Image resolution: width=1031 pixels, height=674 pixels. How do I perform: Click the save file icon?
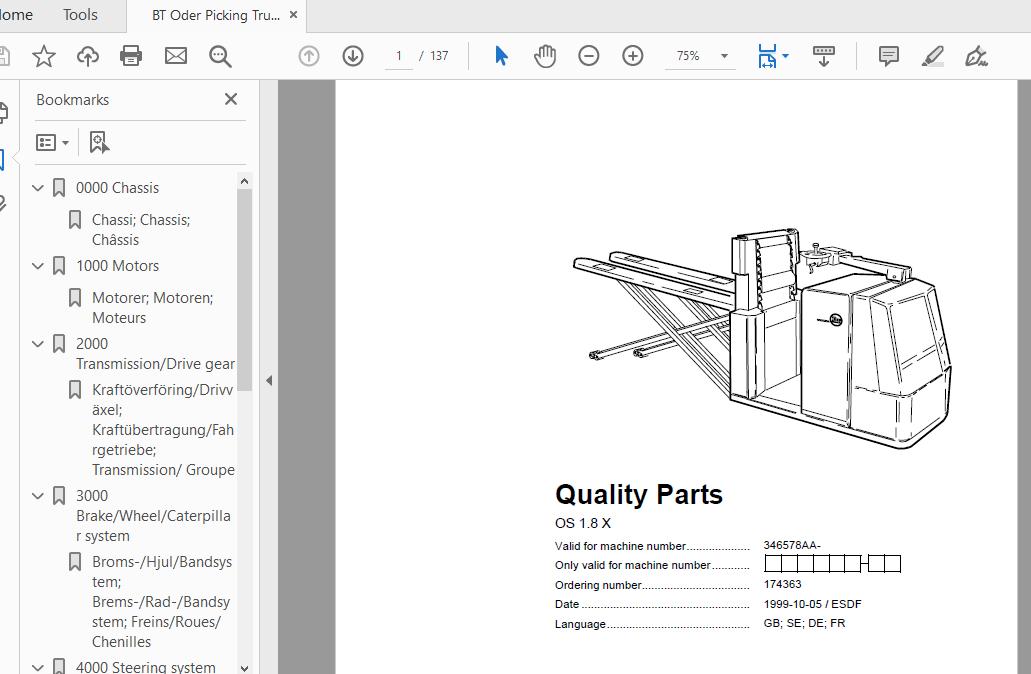coord(4,57)
